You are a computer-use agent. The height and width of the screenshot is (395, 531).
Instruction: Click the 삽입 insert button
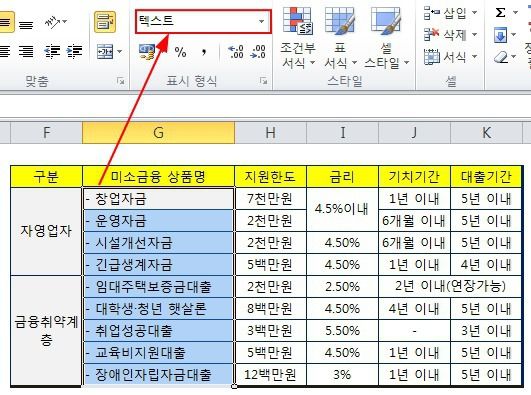coord(445,13)
